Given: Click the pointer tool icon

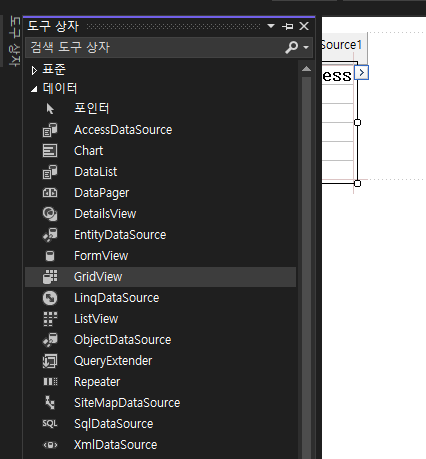Looking at the screenshot, I should tap(50, 109).
